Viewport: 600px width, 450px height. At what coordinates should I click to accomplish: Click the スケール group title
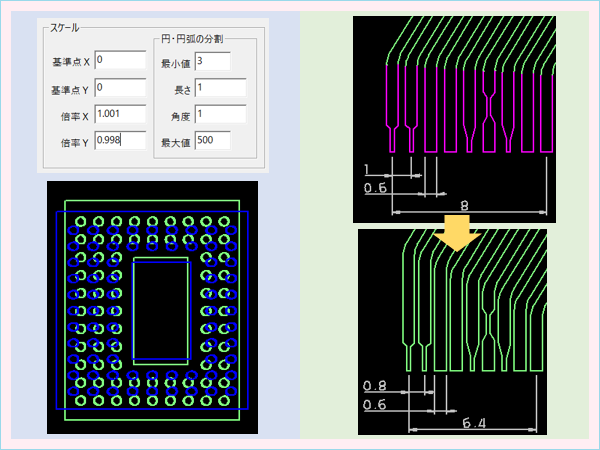click(65, 29)
